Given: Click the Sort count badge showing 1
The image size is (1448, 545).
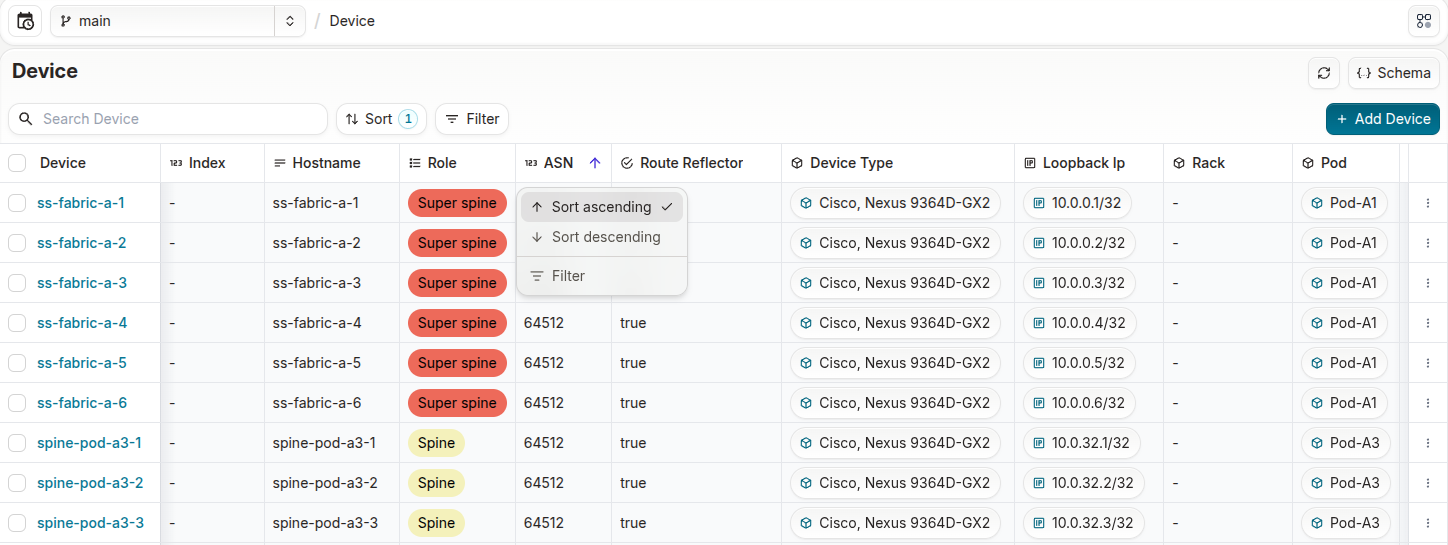Looking at the screenshot, I should [408, 119].
